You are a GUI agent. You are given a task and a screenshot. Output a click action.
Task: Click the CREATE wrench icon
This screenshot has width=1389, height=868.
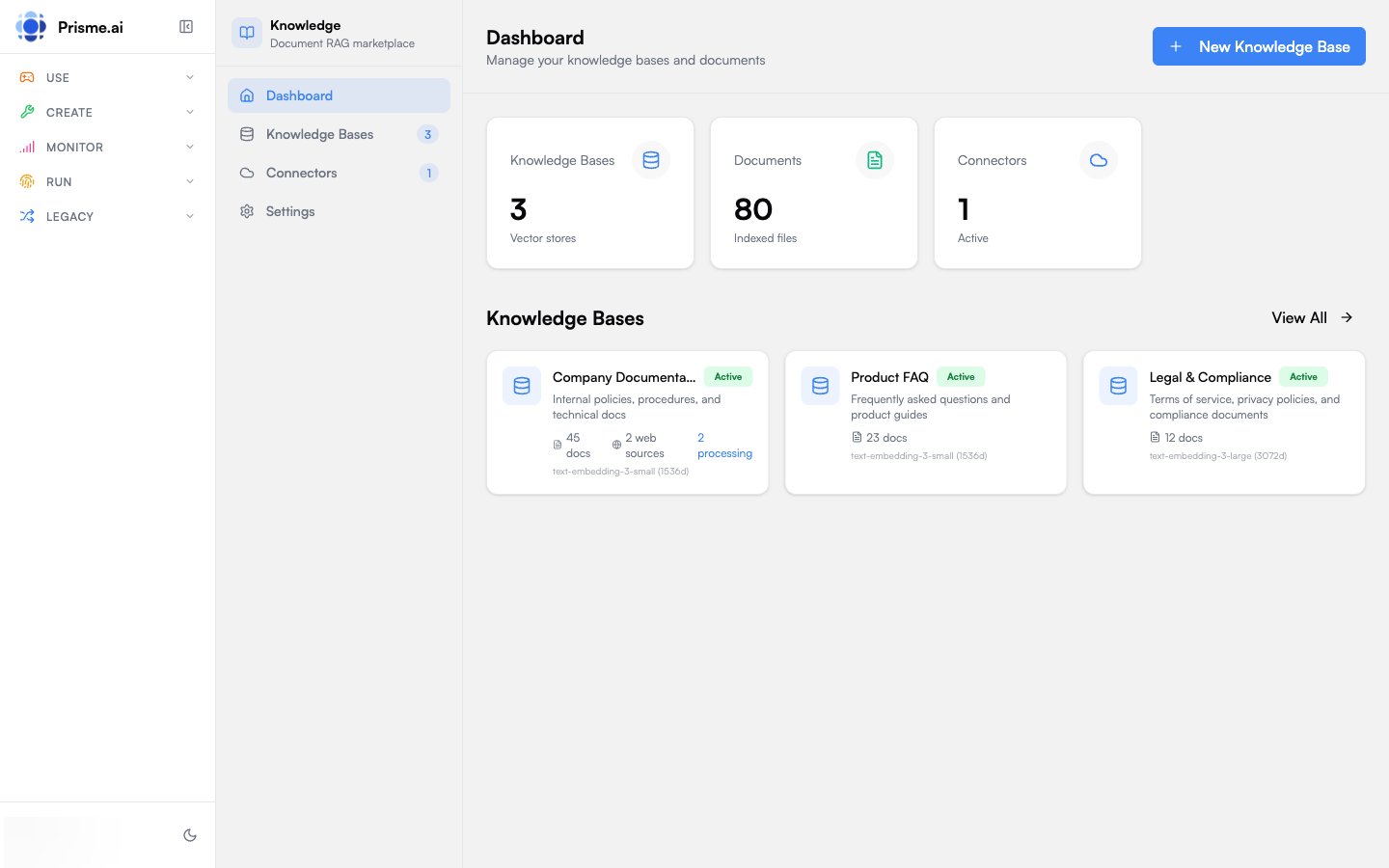27,112
